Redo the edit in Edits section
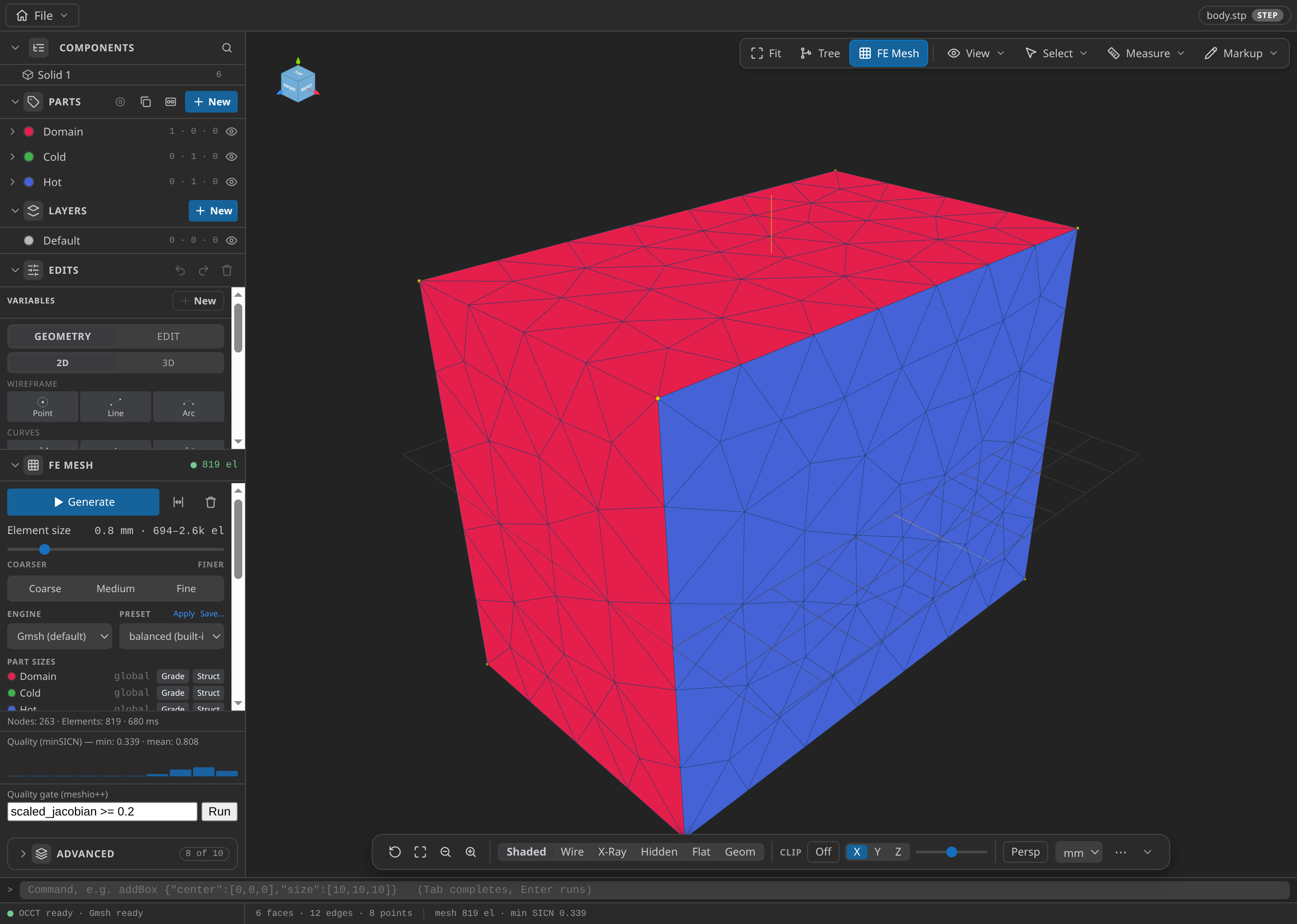The height and width of the screenshot is (924, 1297). pyautogui.click(x=203, y=270)
